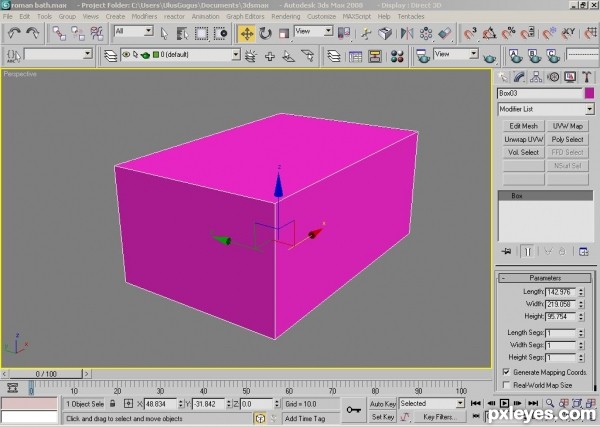Click the UVW Map modifier button
600x427 pixels.
click(x=567, y=126)
